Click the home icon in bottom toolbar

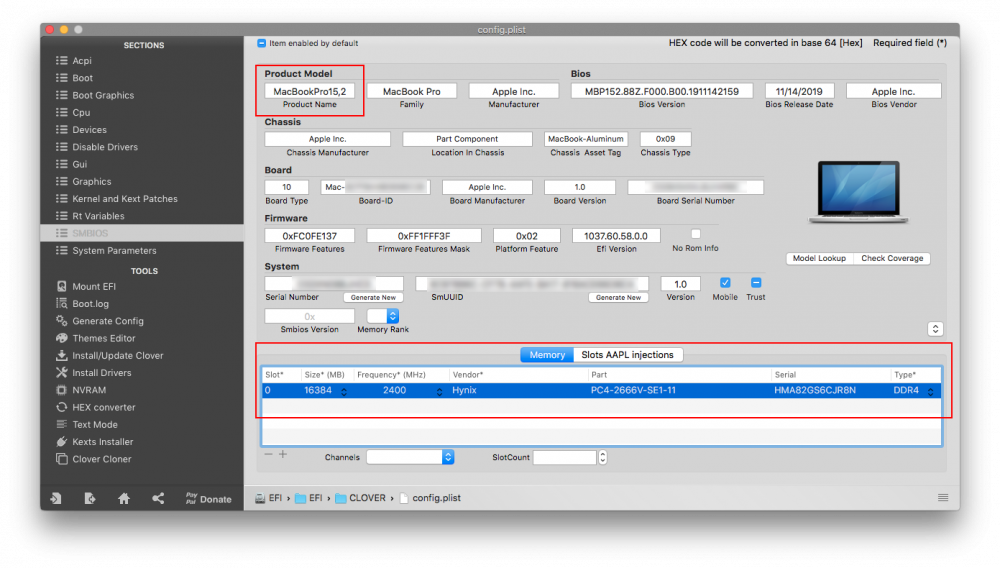click(x=124, y=499)
